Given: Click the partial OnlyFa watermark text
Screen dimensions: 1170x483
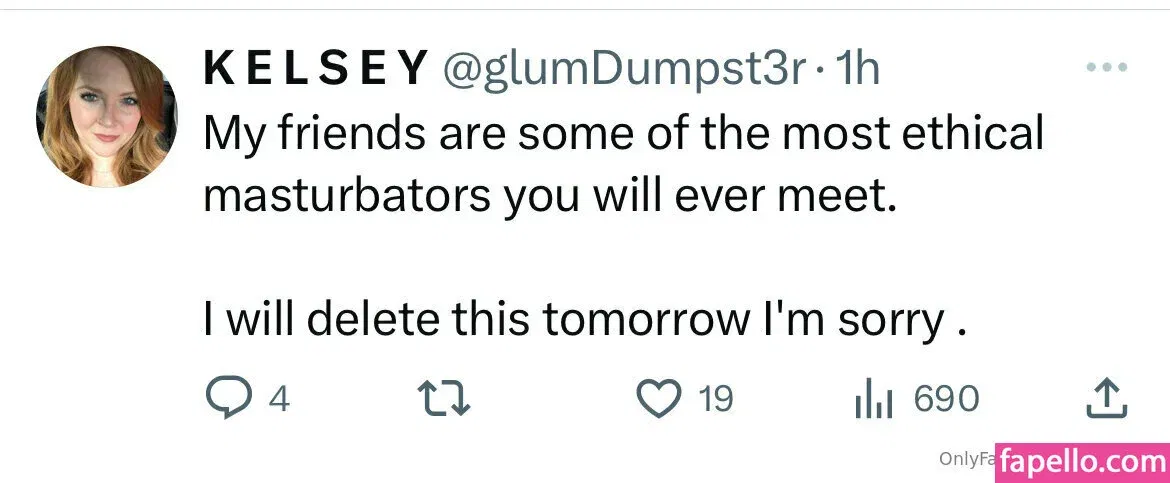Looking at the screenshot, I should click(965, 458).
